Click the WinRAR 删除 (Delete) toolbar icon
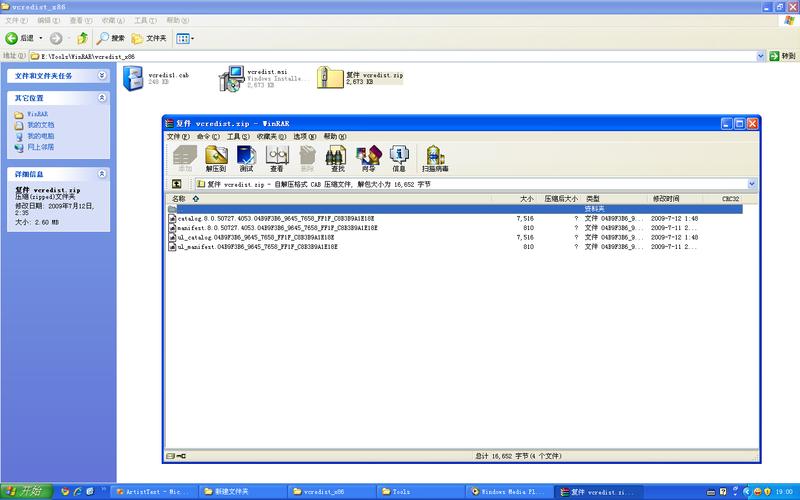The width and height of the screenshot is (800, 500). pyautogui.click(x=307, y=159)
